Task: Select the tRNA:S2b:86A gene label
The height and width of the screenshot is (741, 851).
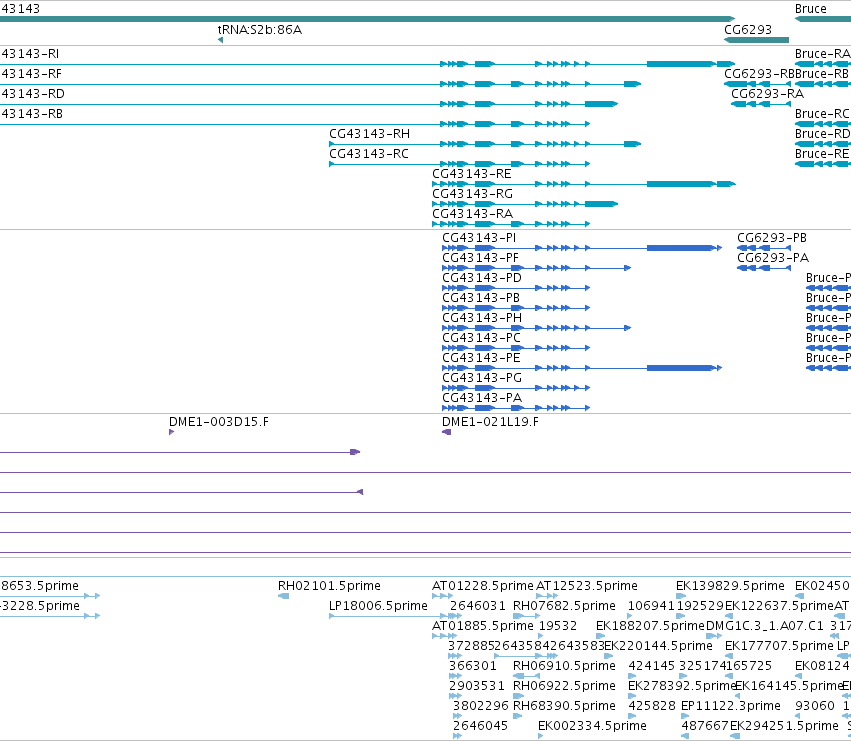Action: pyautogui.click(x=259, y=30)
